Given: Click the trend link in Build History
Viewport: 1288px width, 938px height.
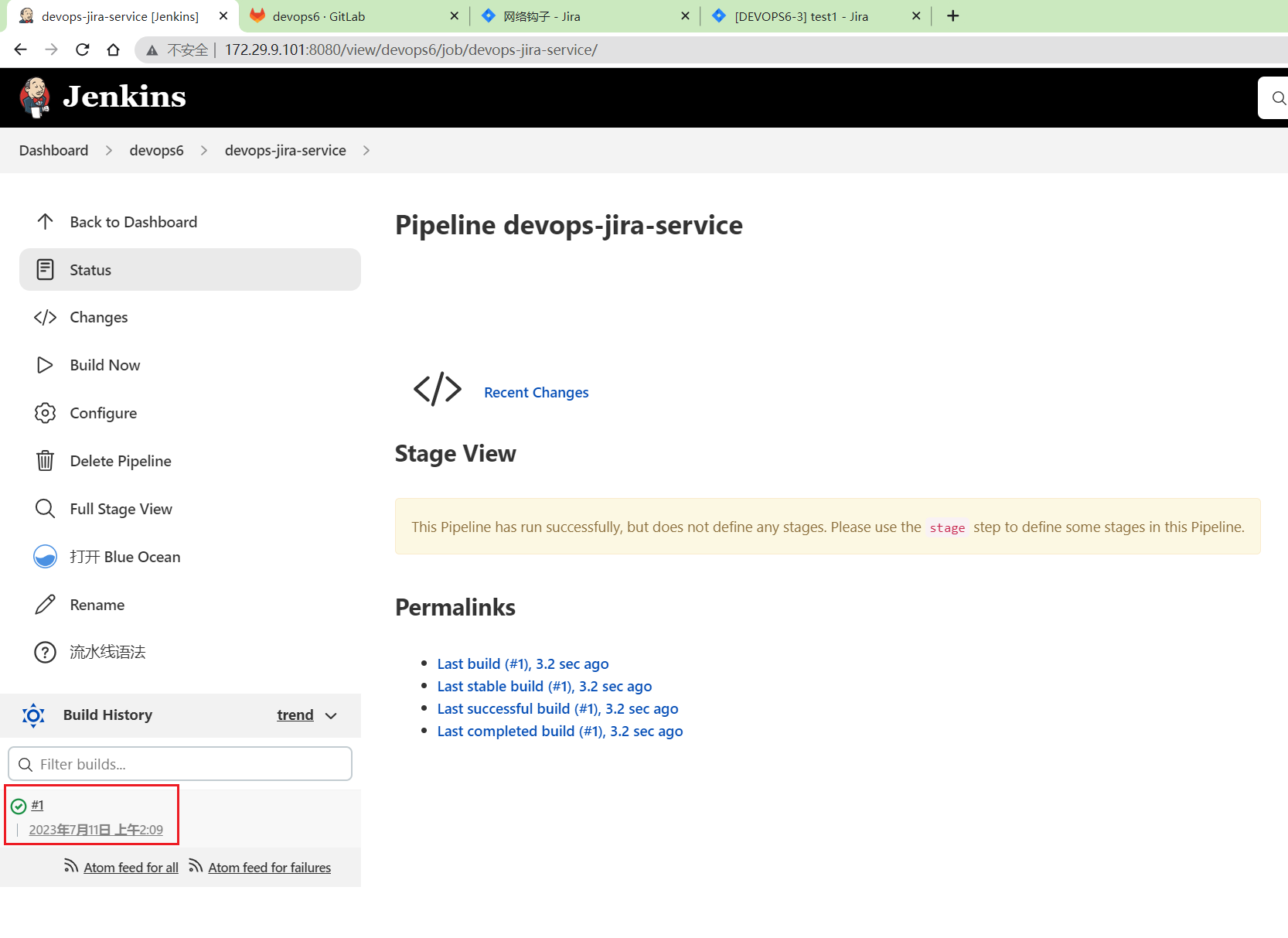Looking at the screenshot, I should pos(295,715).
